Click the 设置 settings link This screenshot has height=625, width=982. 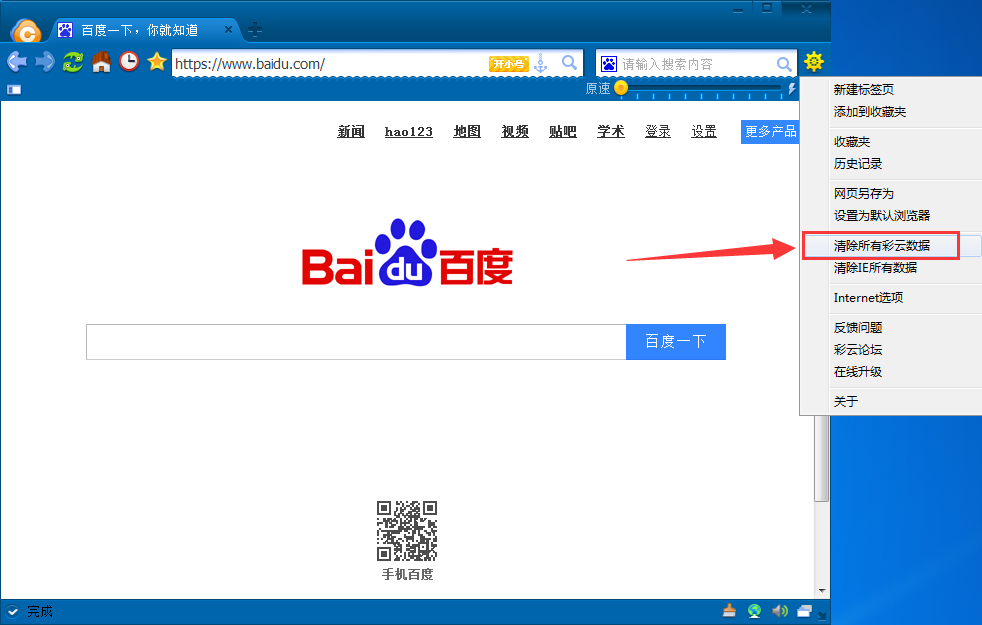(x=704, y=132)
